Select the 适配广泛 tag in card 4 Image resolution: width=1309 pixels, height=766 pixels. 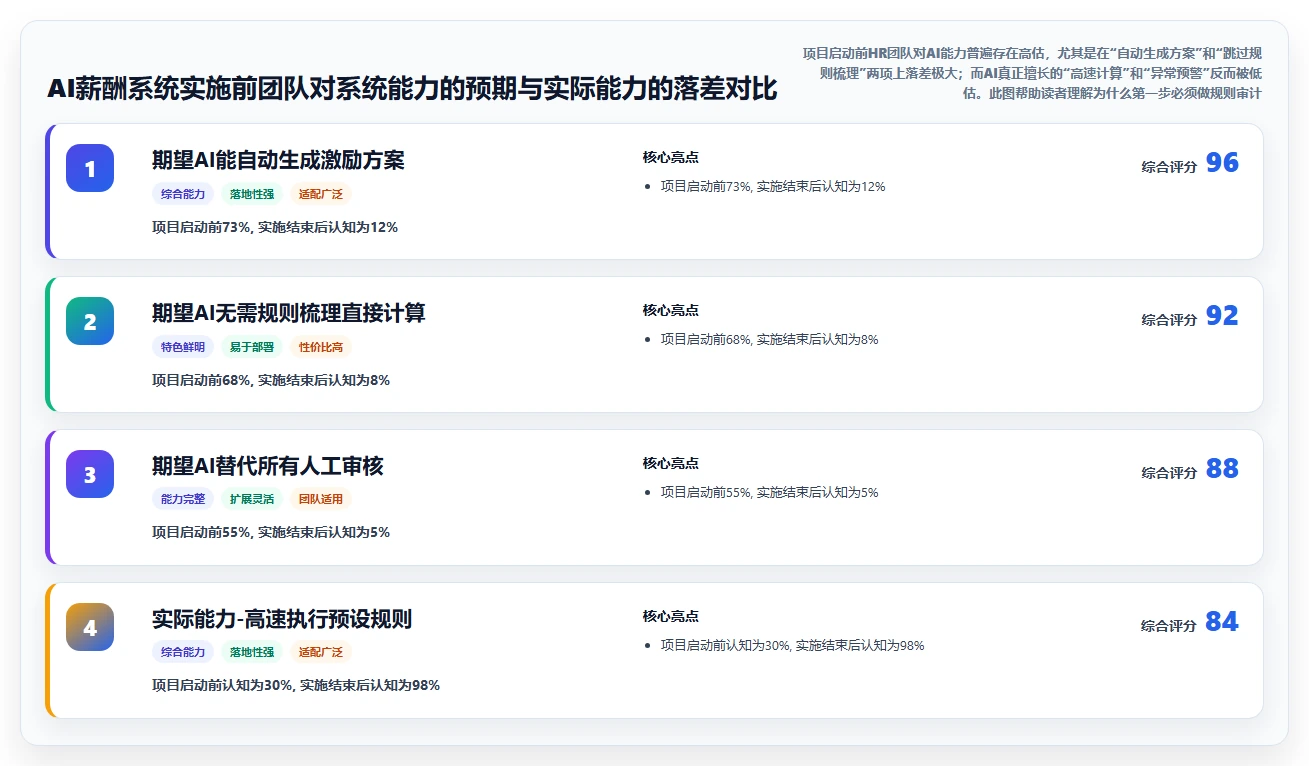[321, 652]
